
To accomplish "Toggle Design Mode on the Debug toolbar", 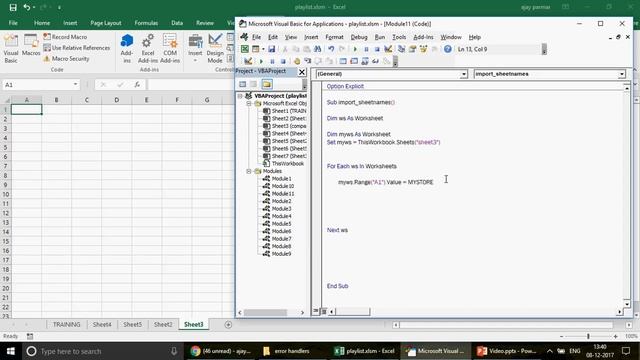I will [248, 61].
